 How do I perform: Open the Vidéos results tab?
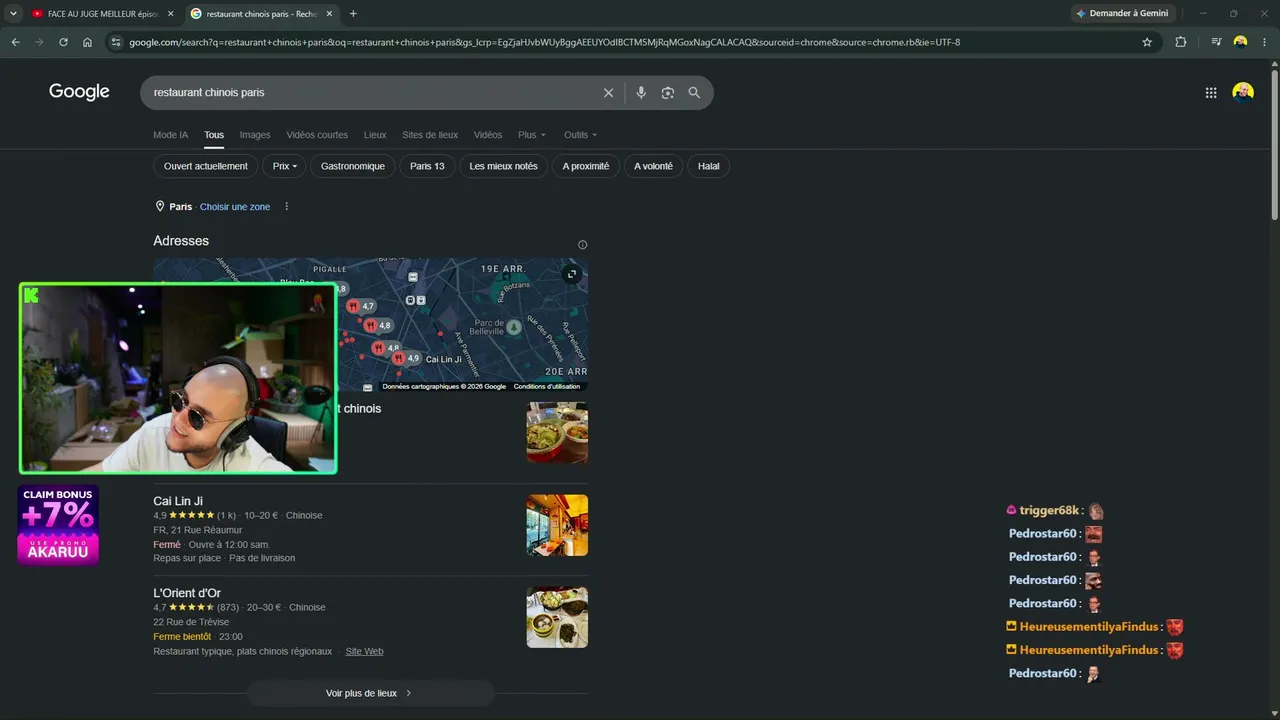pos(488,135)
